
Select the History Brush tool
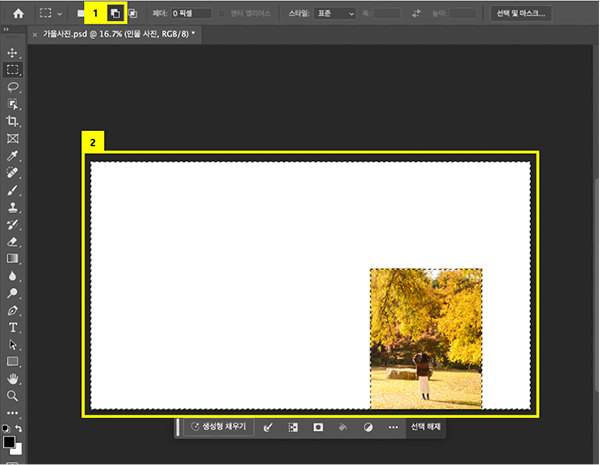pos(12,225)
